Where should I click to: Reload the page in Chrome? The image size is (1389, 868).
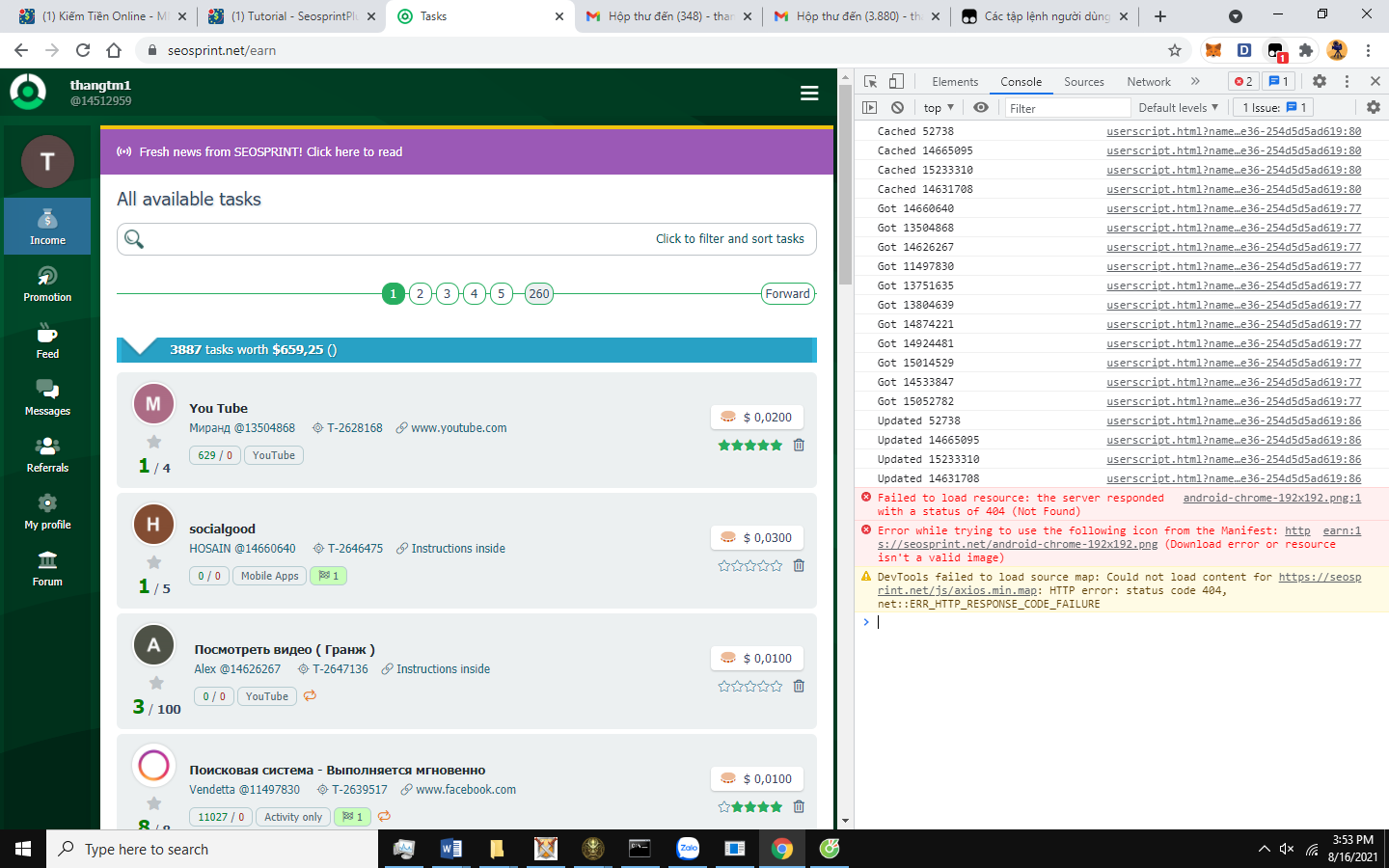pyautogui.click(x=83, y=50)
